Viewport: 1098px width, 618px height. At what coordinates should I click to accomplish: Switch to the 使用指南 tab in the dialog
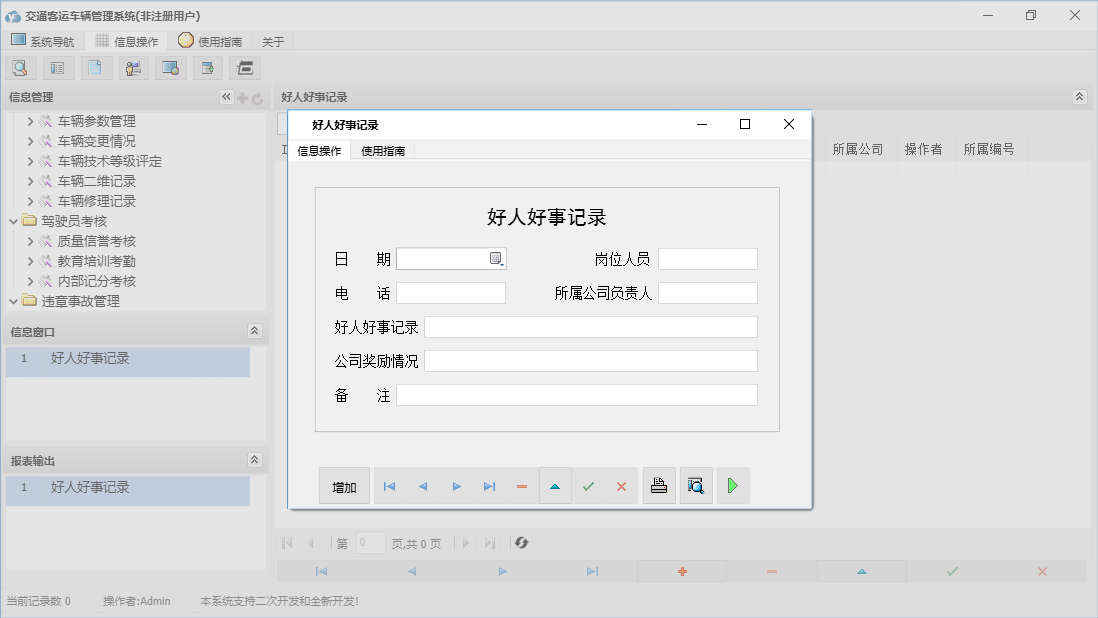coord(383,153)
